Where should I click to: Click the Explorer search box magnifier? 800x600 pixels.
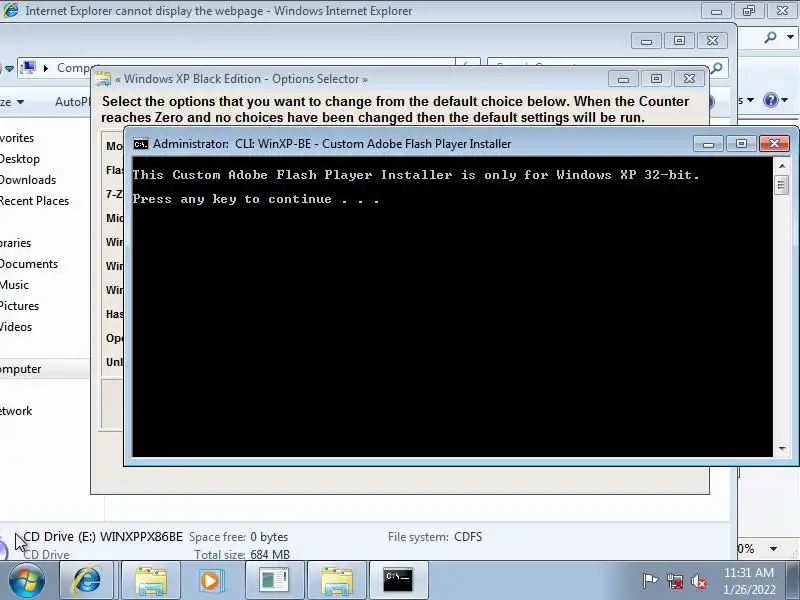point(716,68)
